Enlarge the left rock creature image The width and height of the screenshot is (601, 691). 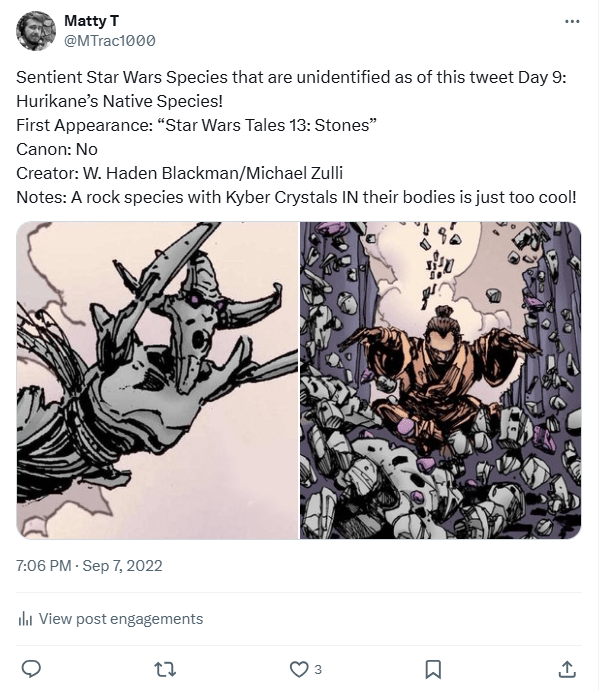click(157, 380)
